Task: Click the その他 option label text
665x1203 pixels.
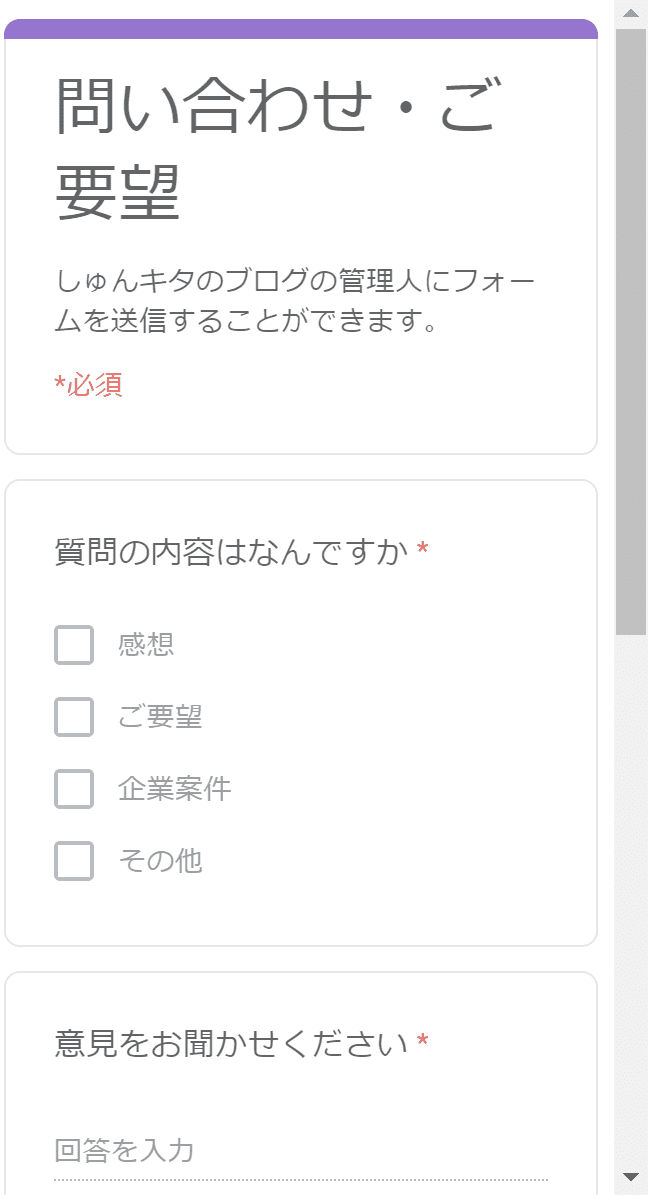Action: [160, 861]
